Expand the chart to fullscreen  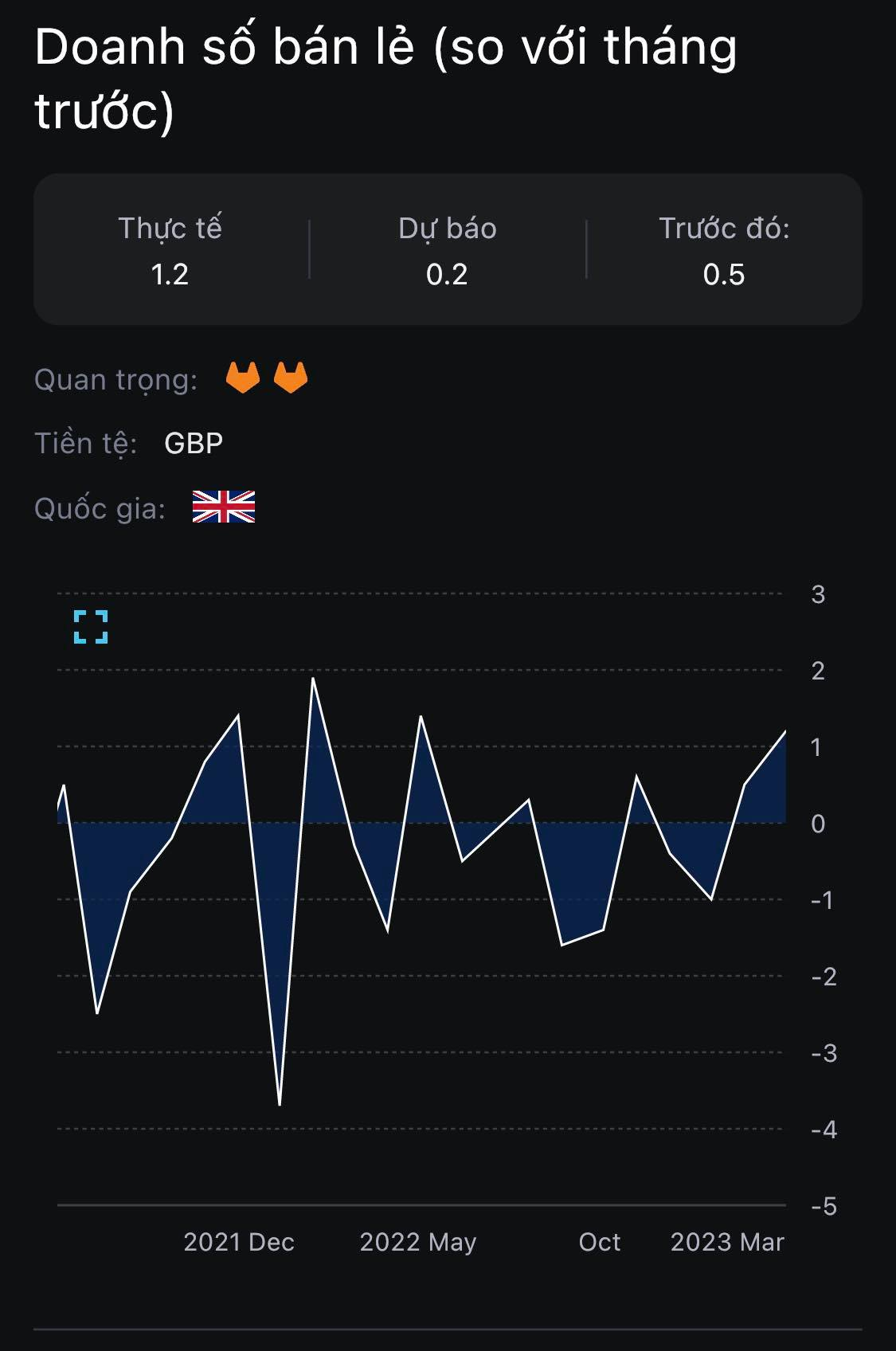[x=91, y=627]
